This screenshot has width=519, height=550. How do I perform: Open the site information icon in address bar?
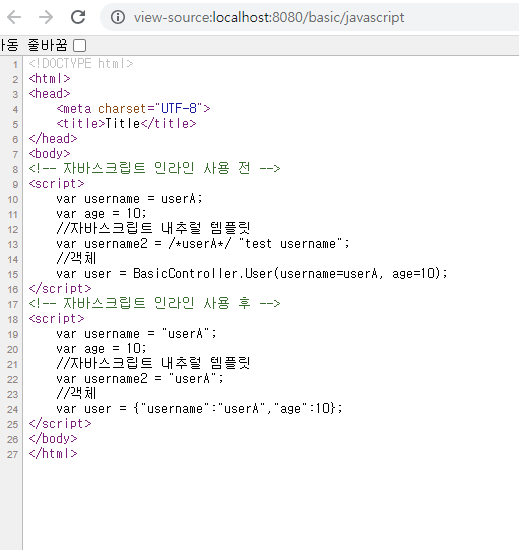pyautogui.click(x=118, y=17)
